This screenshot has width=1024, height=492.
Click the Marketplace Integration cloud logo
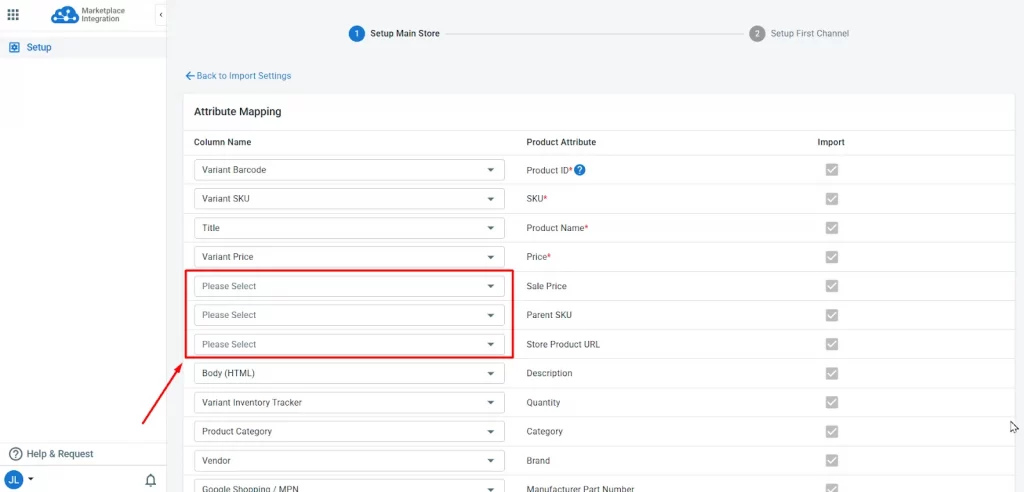(x=65, y=14)
